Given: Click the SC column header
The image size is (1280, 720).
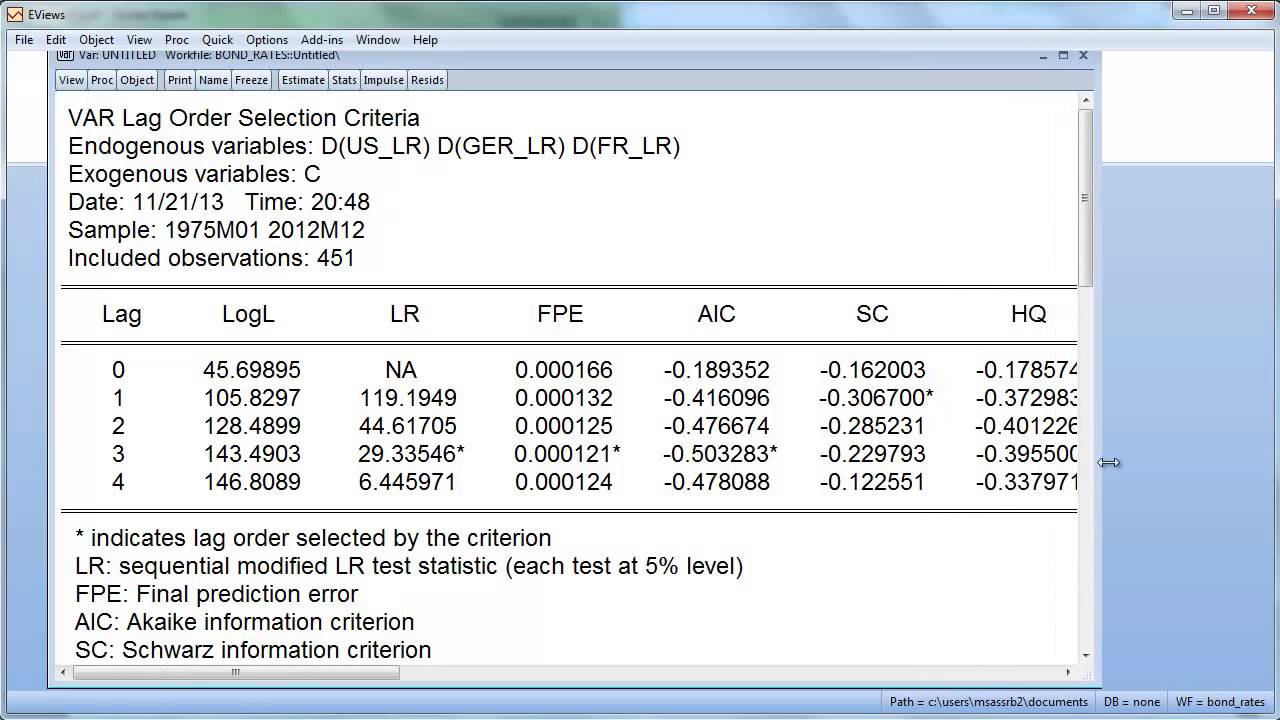Looking at the screenshot, I should point(872,314).
